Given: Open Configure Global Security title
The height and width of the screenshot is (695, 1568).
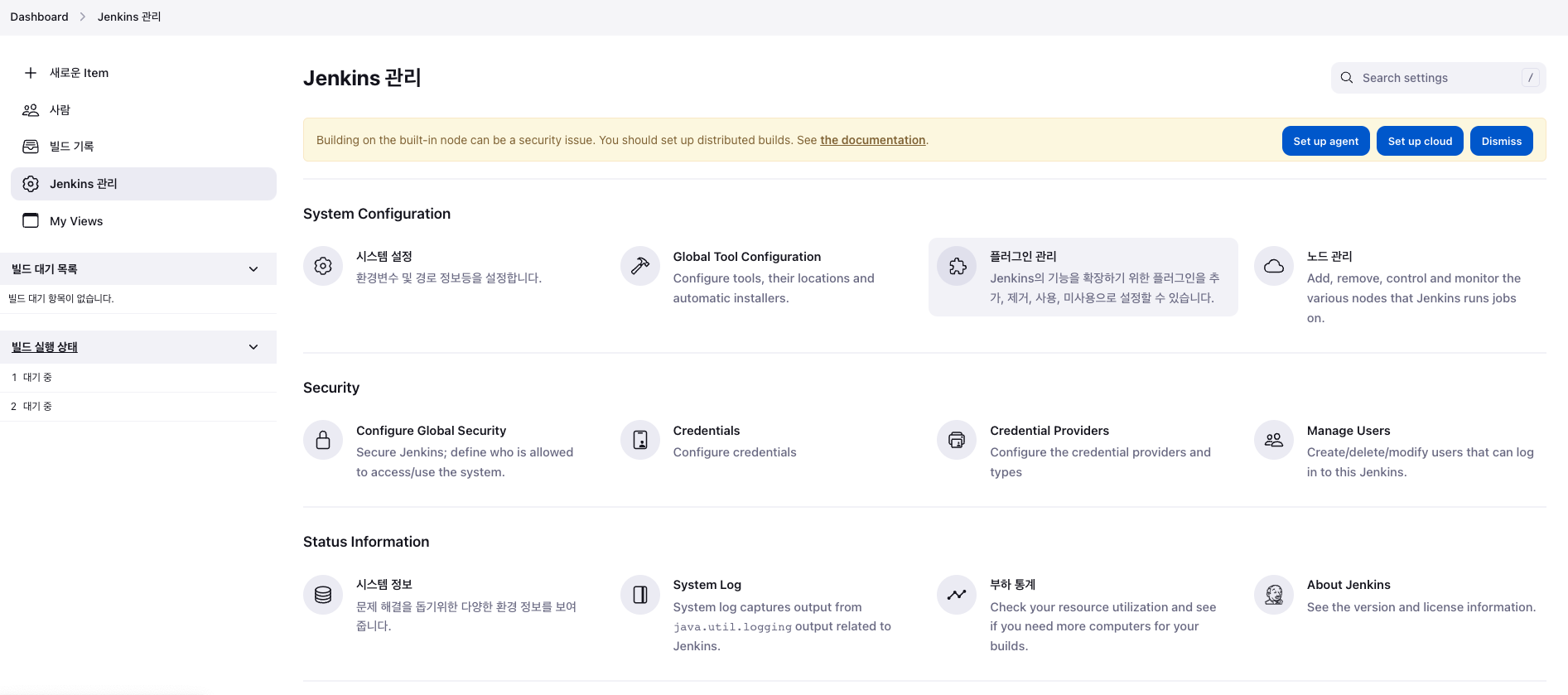Looking at the screenshot, I should 431,431.
